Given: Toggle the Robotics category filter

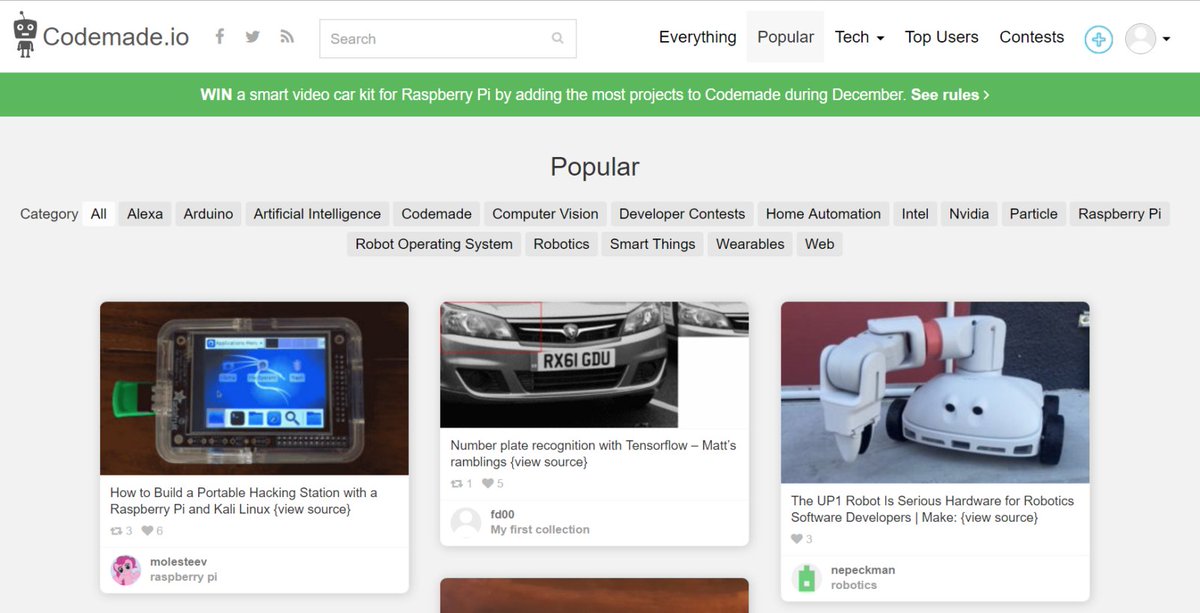Looking at the screenshot, I should click(x=561, y=244).
